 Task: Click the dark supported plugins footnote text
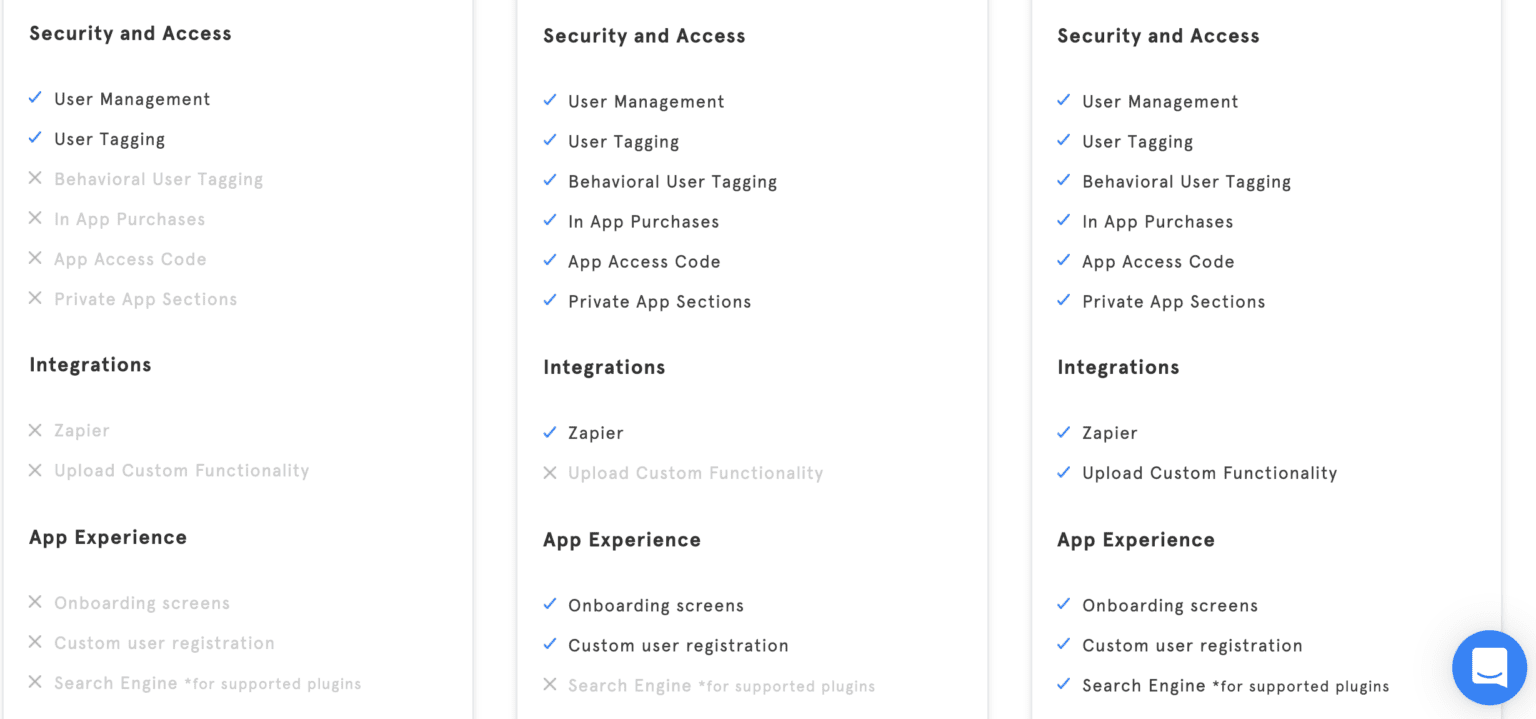coord(1300,687)
